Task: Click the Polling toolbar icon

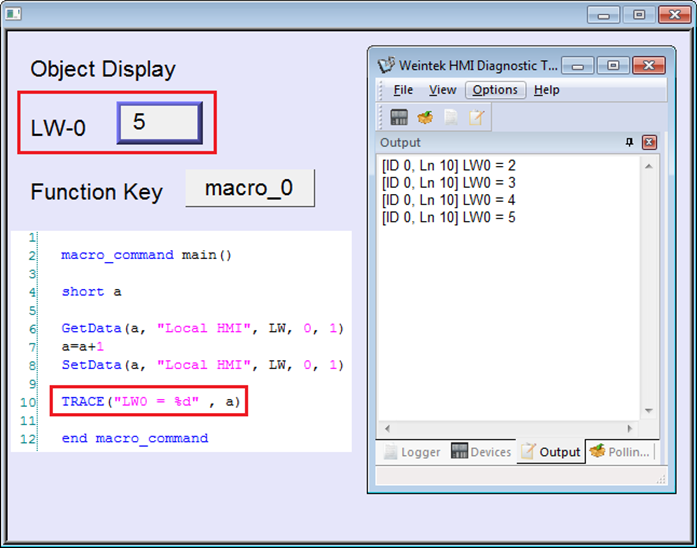Action: (x=425, y=117)
